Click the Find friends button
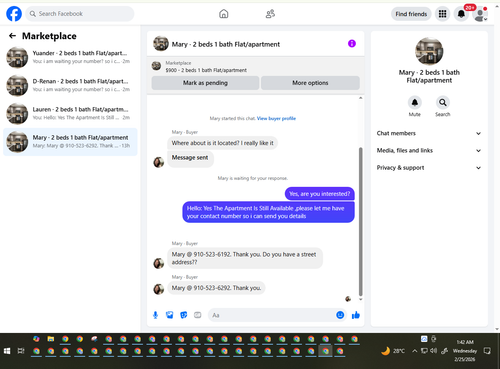 click(411, 14)
